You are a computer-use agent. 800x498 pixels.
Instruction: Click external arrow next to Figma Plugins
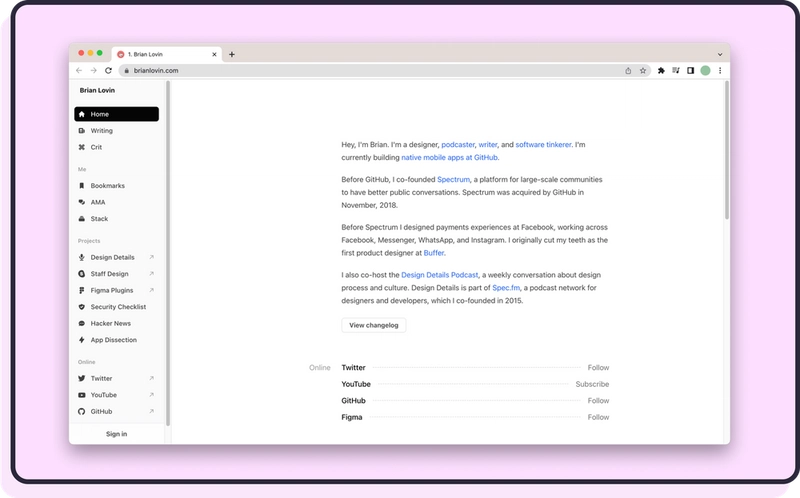[x=152, y=290]
